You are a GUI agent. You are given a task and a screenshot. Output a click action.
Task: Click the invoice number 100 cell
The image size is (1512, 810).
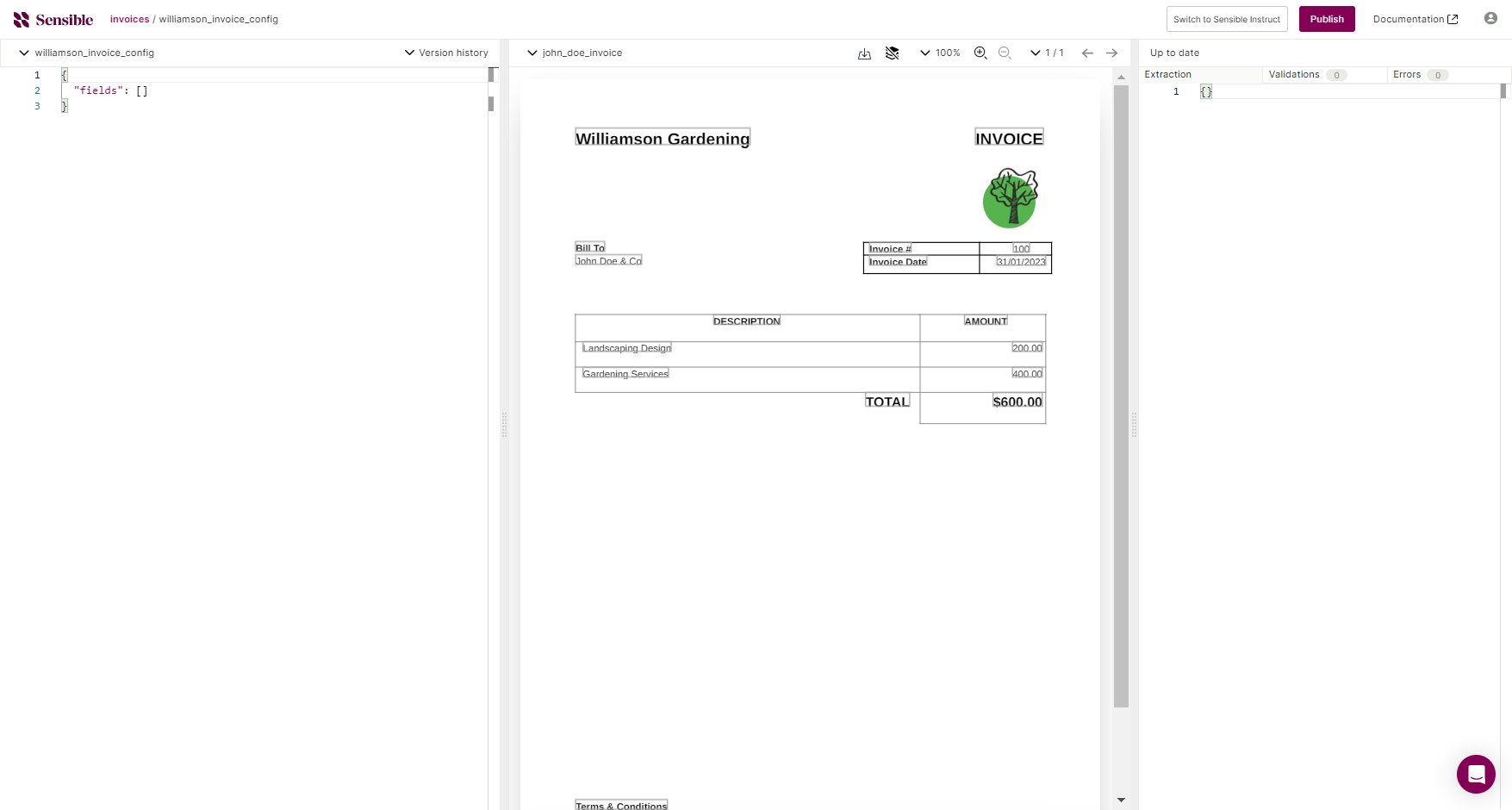tap(1021, 249)
